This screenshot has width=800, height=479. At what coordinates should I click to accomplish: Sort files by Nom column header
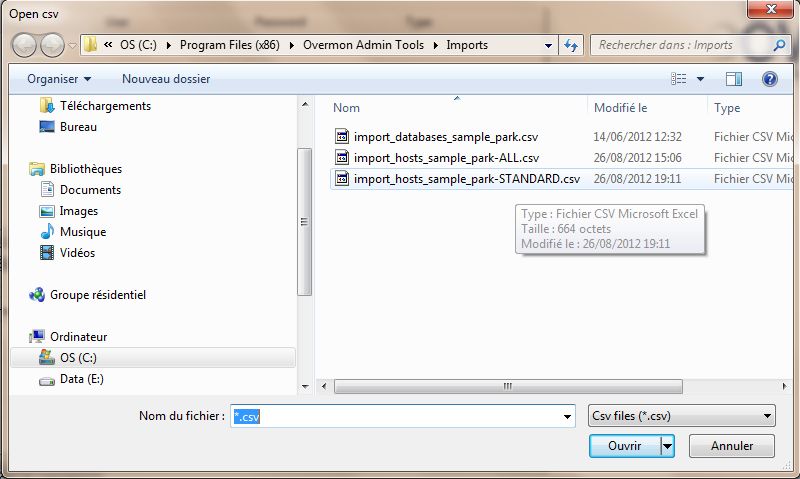pos(346,108)
